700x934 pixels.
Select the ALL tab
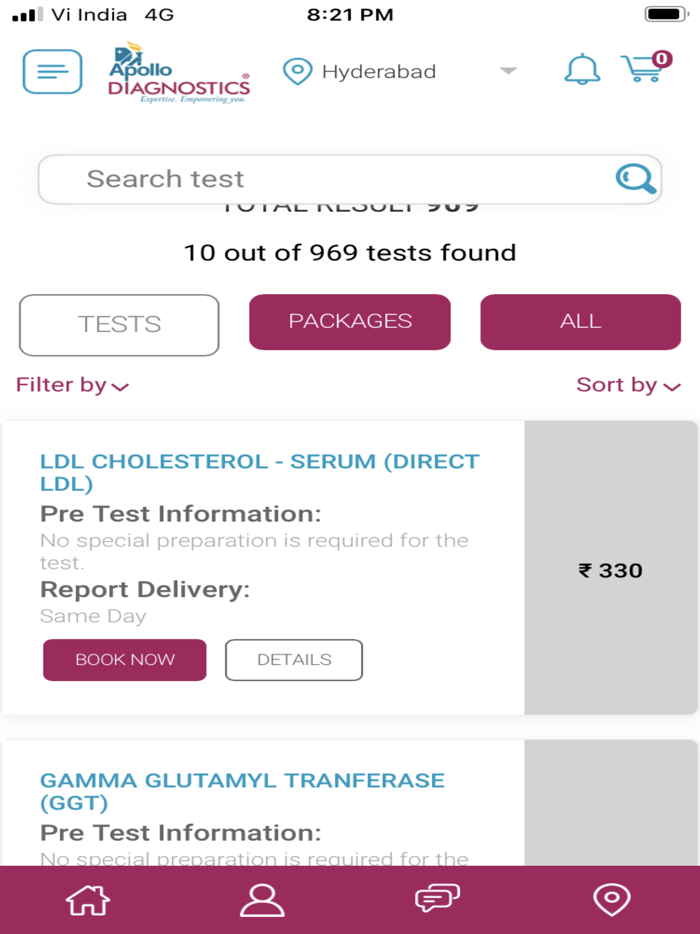coord(580,321)
